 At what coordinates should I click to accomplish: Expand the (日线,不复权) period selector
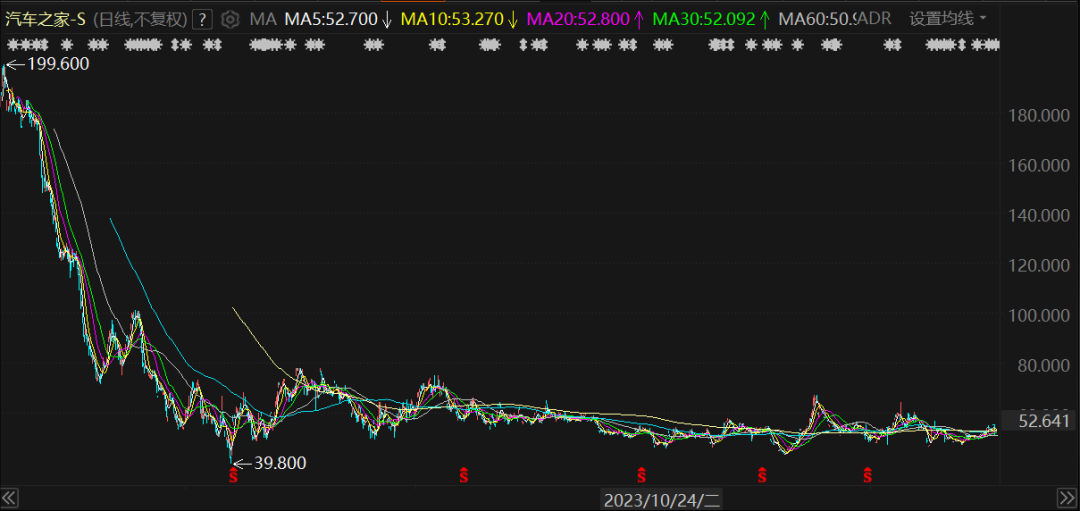coord(140,19)
